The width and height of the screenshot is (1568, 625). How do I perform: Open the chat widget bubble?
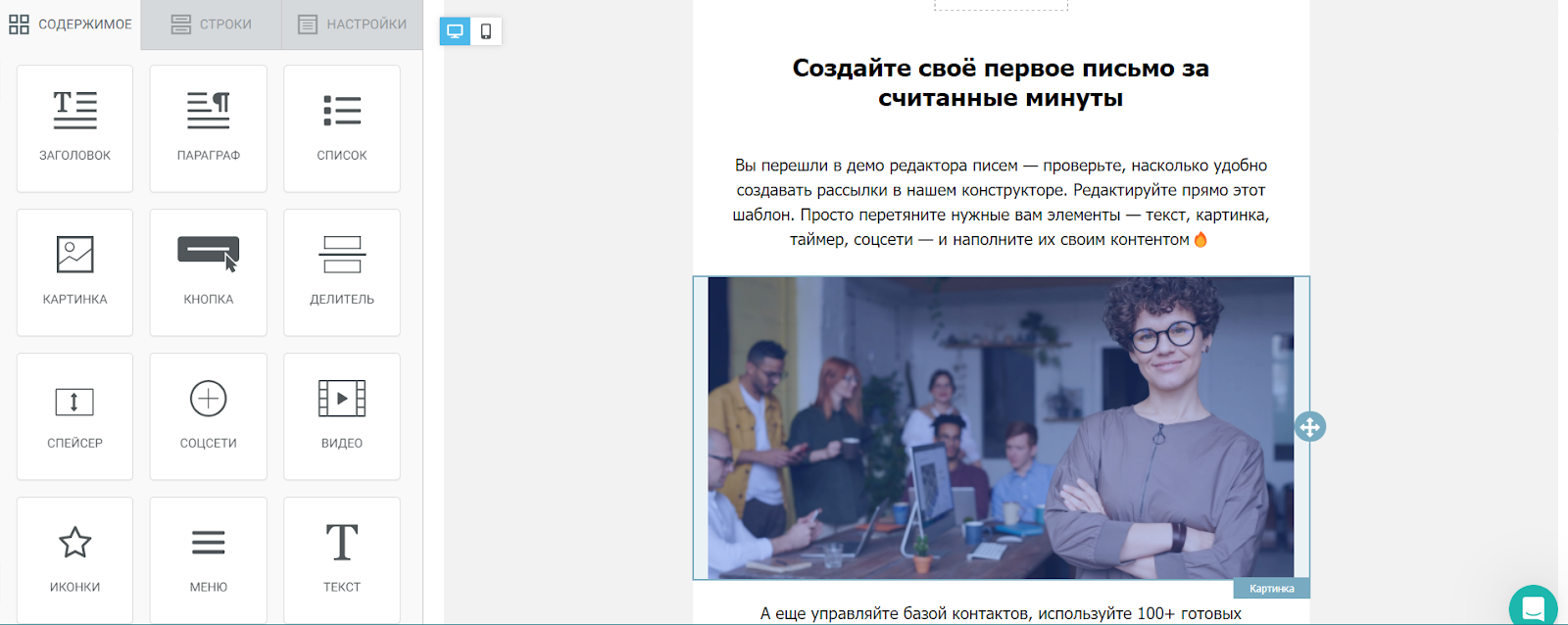coord(1534,607)
